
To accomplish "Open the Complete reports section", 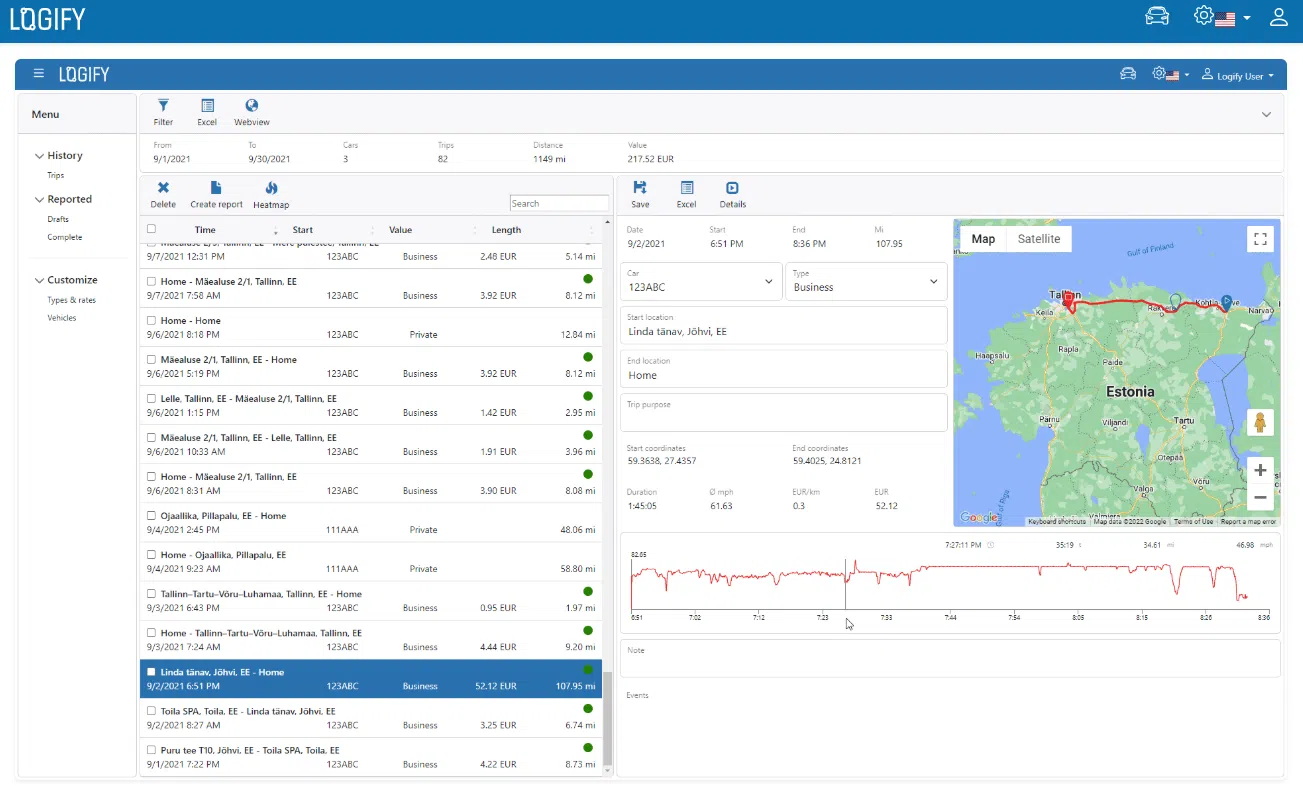I will [x=63, y=237].
